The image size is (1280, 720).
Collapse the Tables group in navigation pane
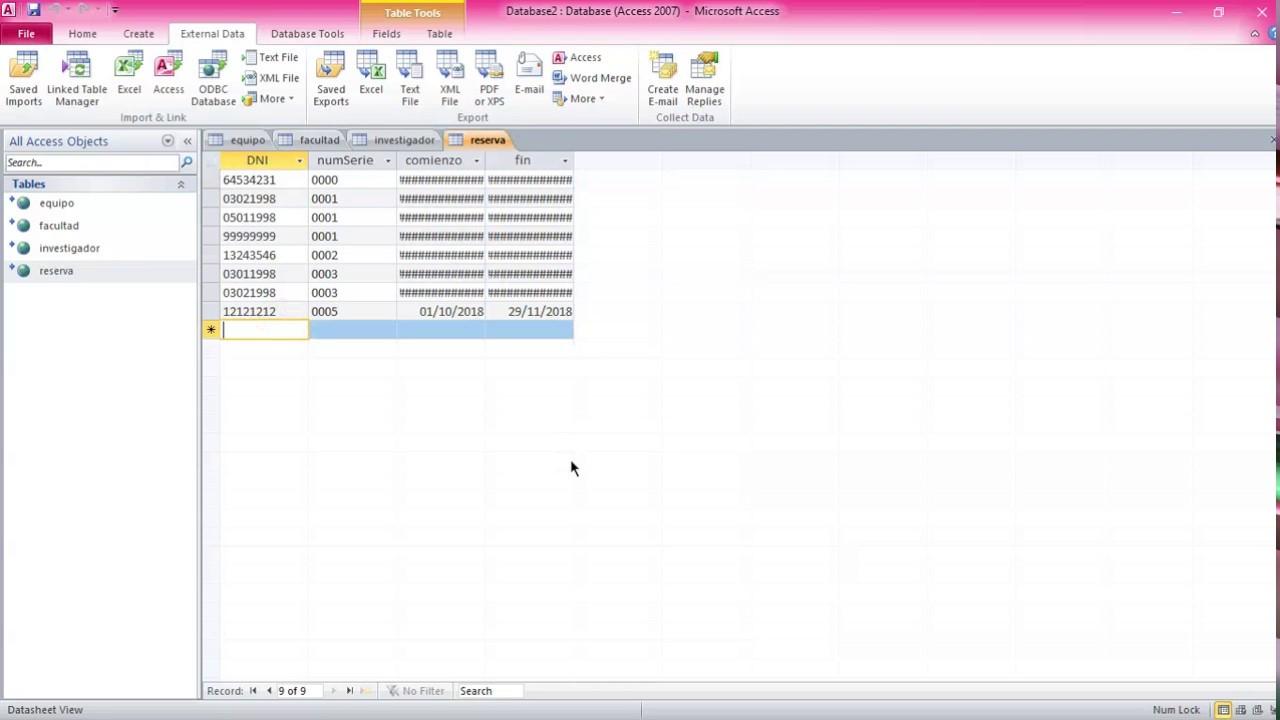tap(181, 184)
